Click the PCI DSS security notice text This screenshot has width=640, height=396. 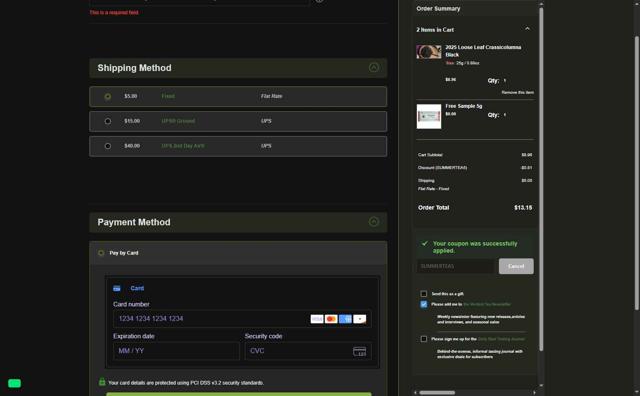pos(186,383)
